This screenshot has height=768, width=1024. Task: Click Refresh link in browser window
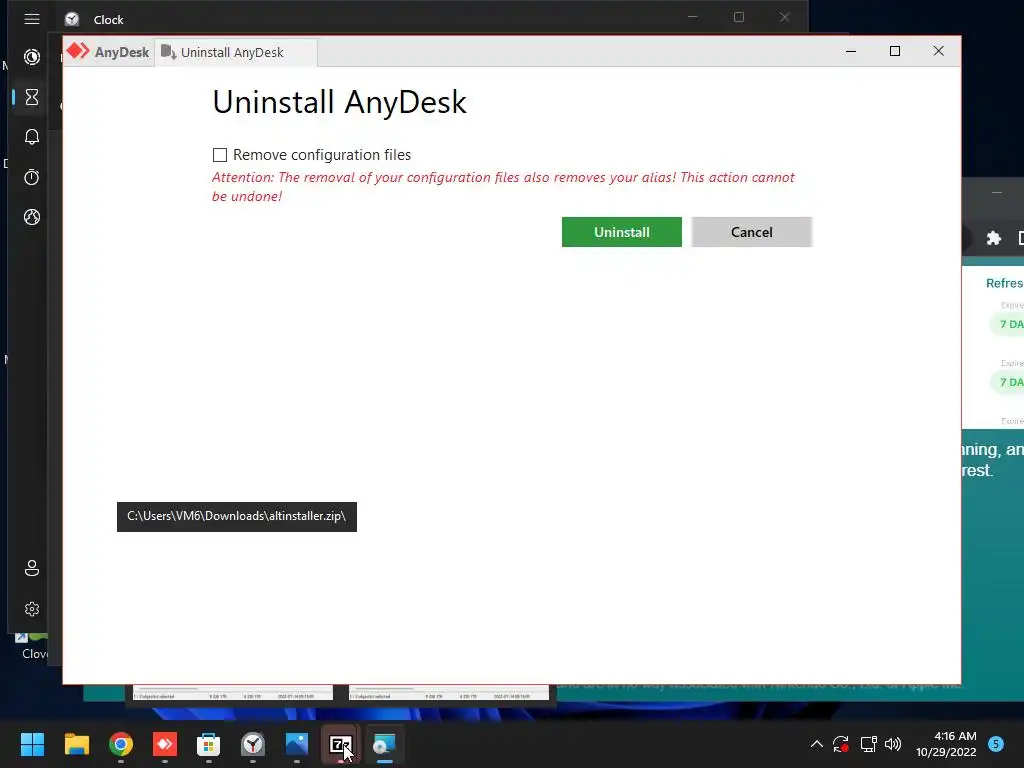tap(1004, 283)
